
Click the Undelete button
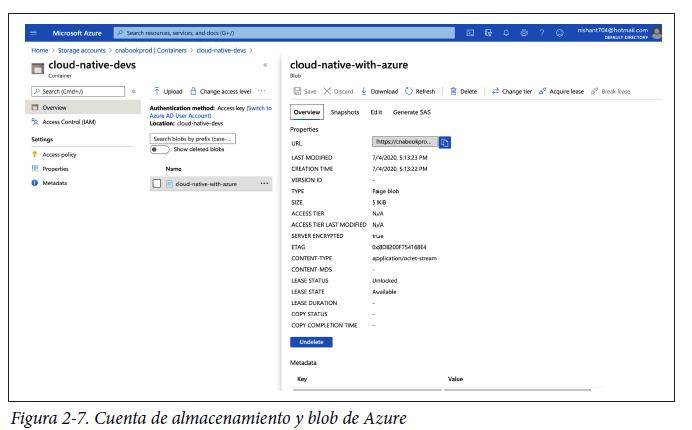(311, 342)
